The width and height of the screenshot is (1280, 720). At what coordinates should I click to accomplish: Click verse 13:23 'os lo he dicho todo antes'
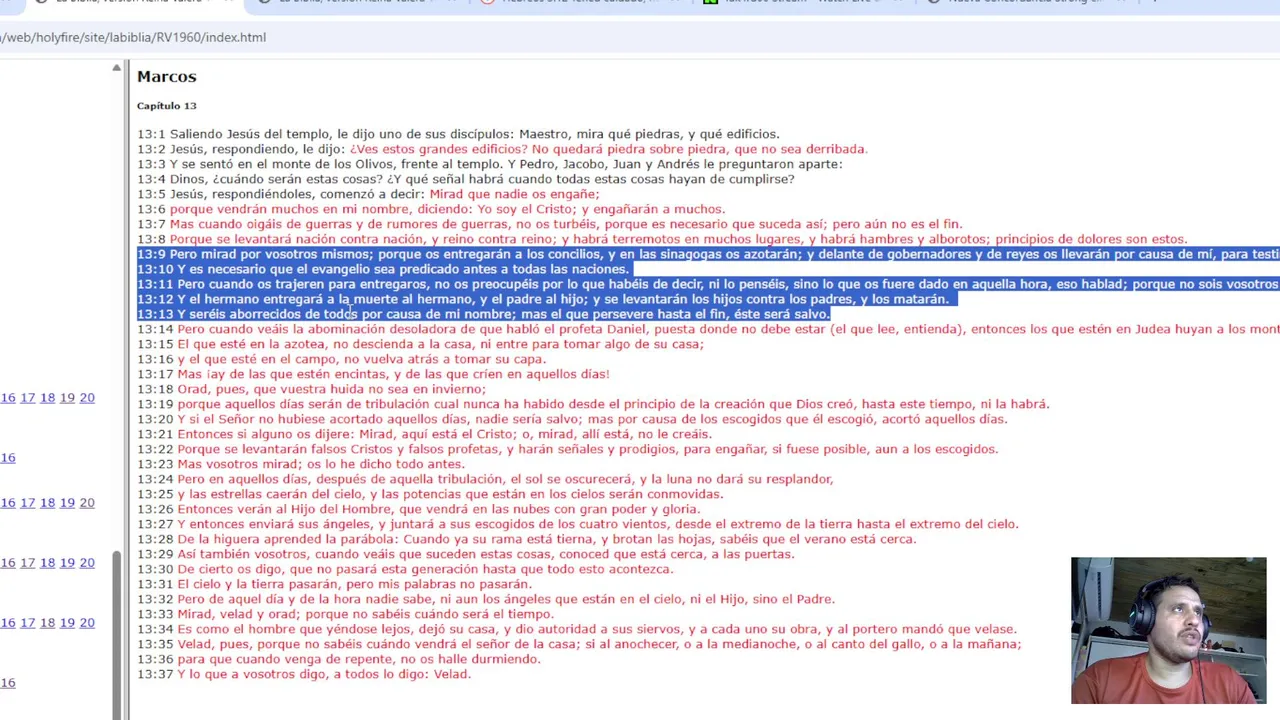coord(301,464)
